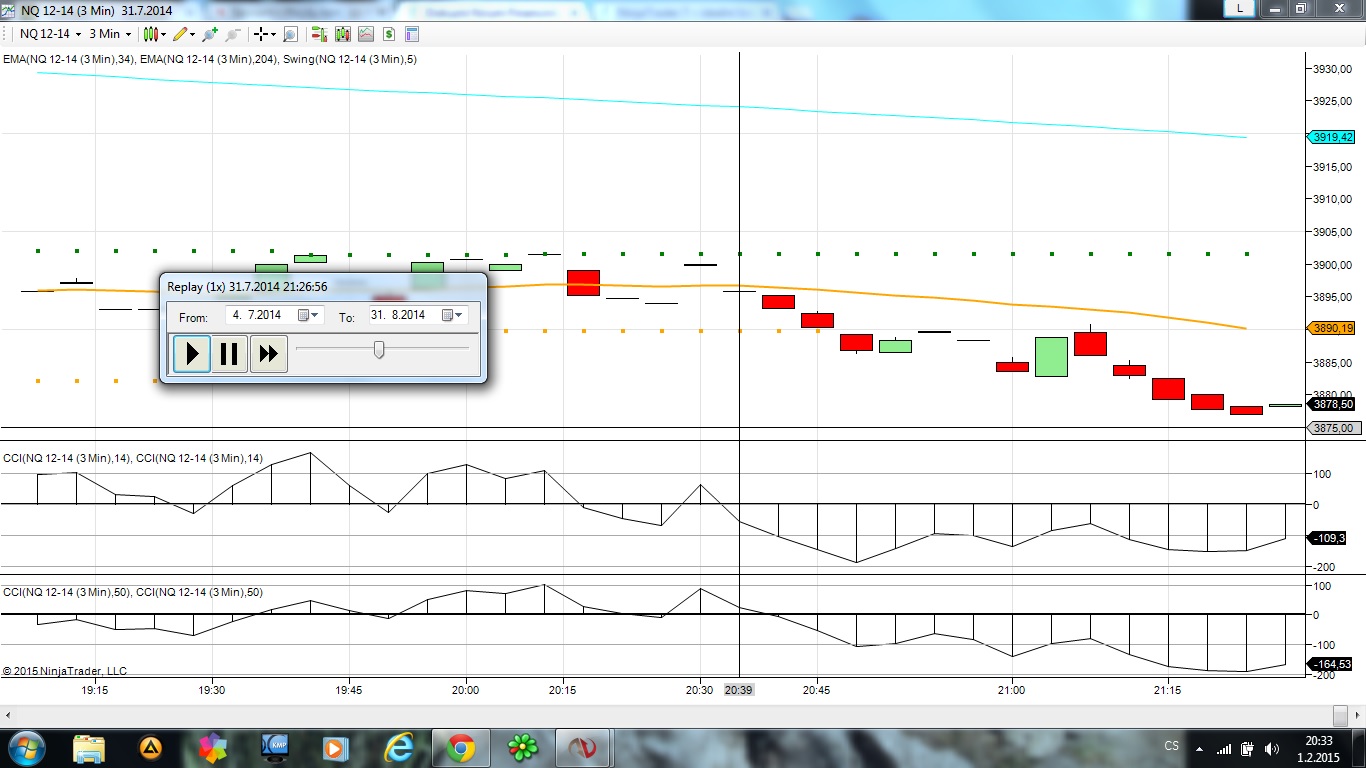Viewport: 1366px width, 768px height.
Task: Open the candlestick chart style menu
Action: pos(155,34)
